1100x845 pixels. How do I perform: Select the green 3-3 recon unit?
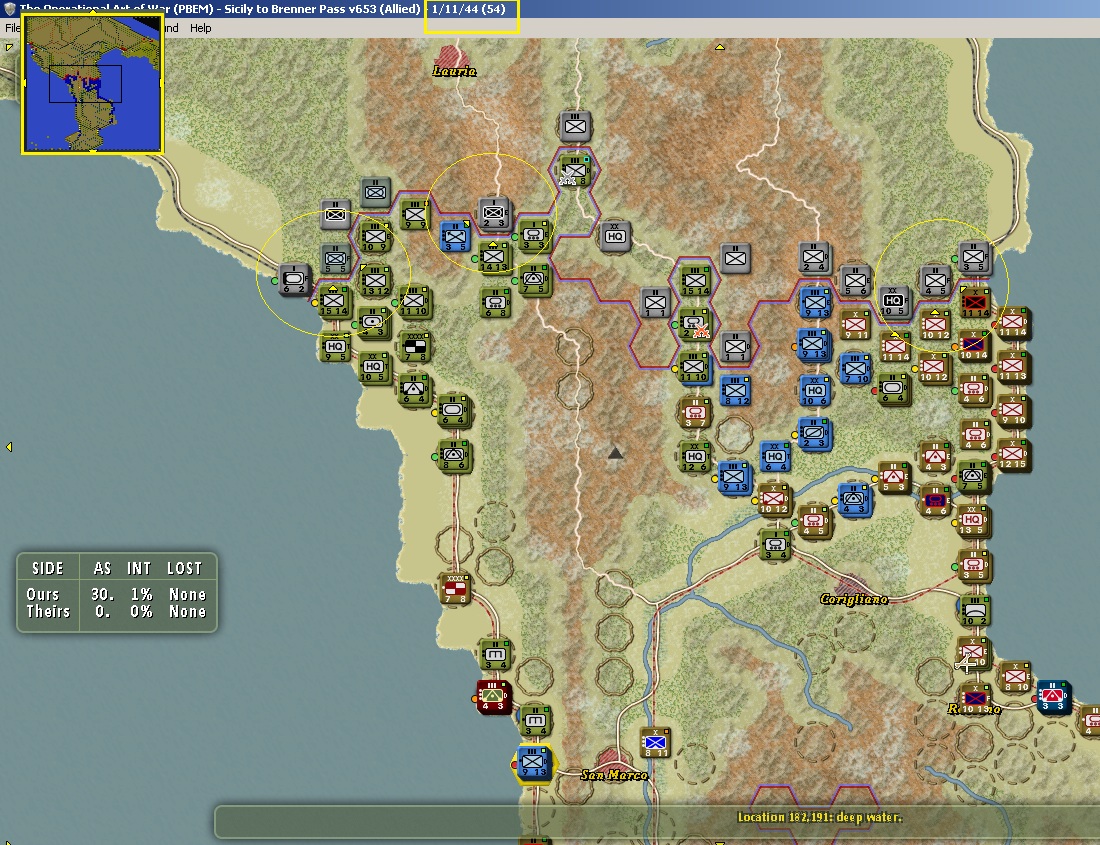point(533,236)
